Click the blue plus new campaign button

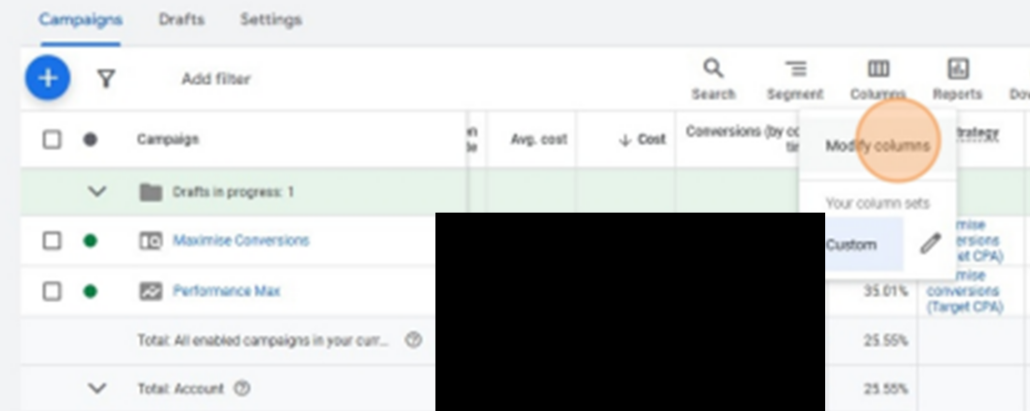click(x=47, y=78)
